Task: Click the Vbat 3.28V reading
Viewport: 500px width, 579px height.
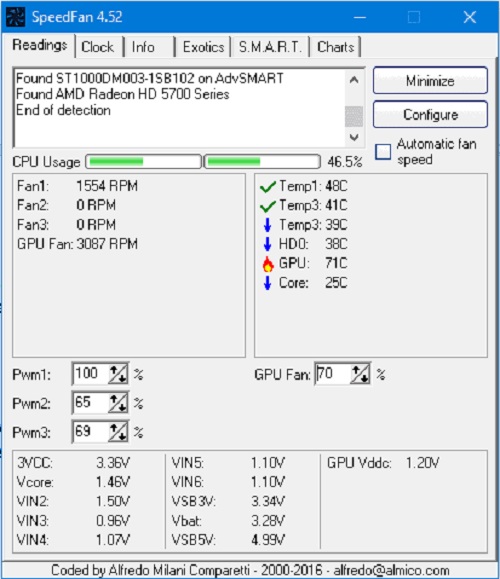Action: click(x=228, y=521)
